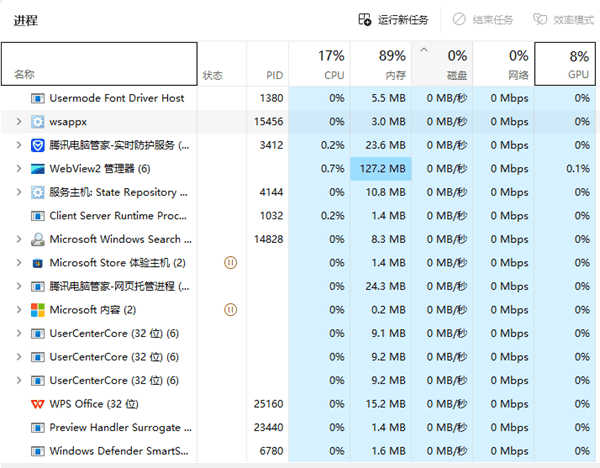The height and width of the screenshot is (468, 600).
Task: Click the suspended status icon for Microsoft 内容
Action: tap(230, 310)
